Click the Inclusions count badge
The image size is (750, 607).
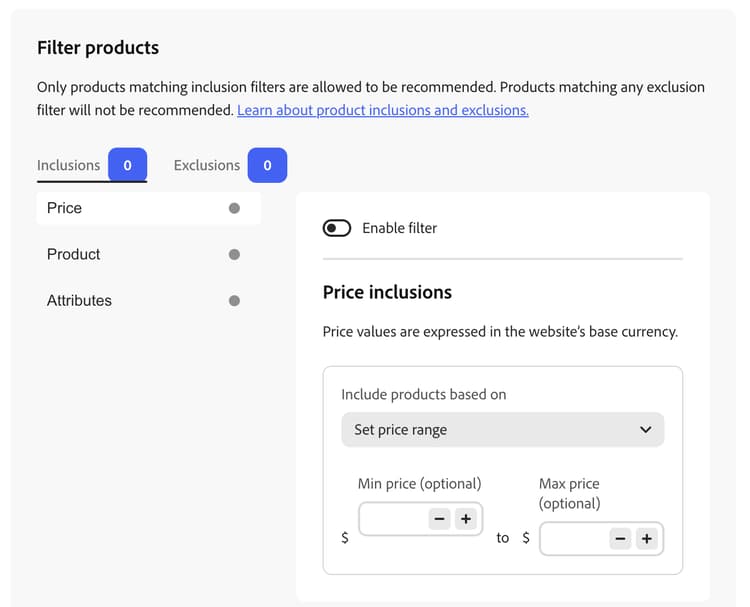pos(127,165)
